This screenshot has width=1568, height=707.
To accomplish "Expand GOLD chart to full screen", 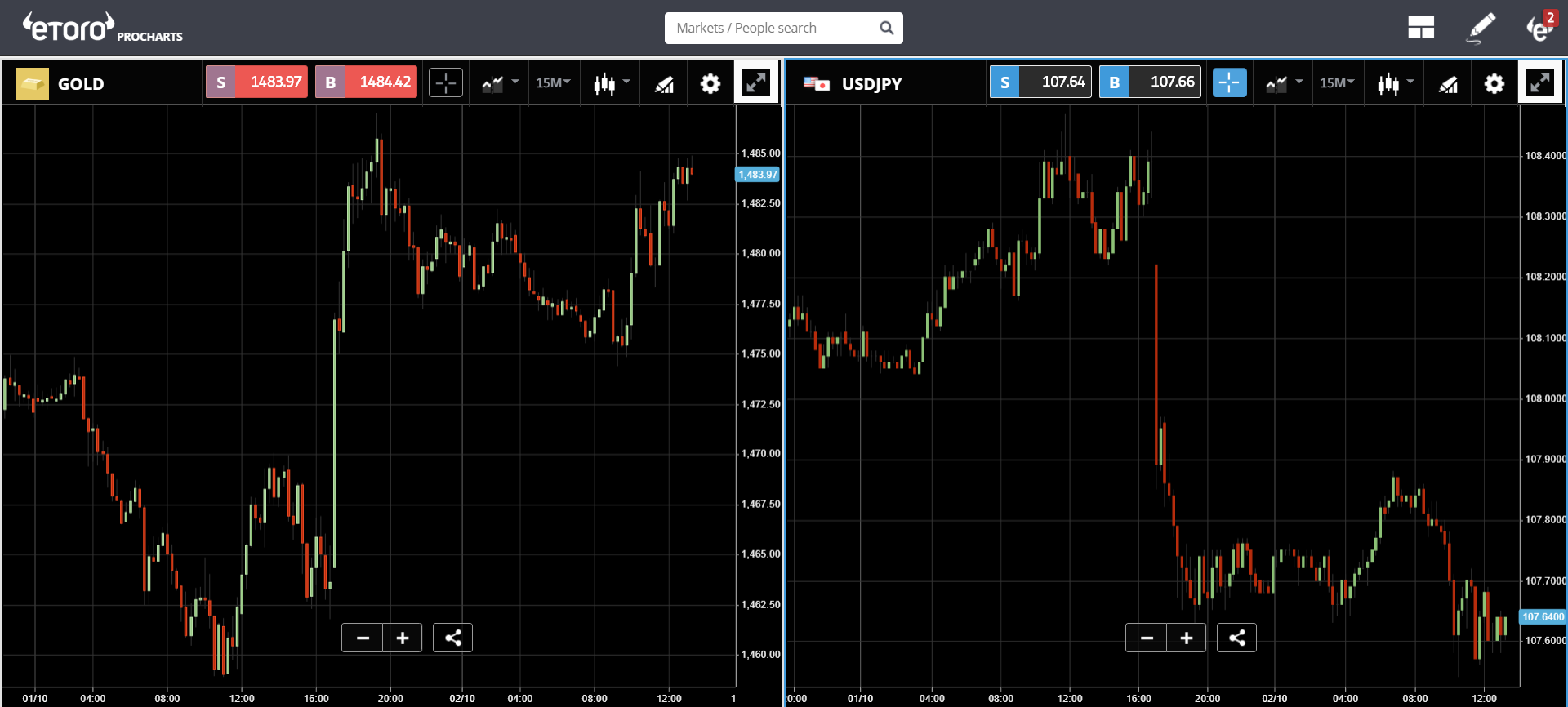I will coord(756,82).
